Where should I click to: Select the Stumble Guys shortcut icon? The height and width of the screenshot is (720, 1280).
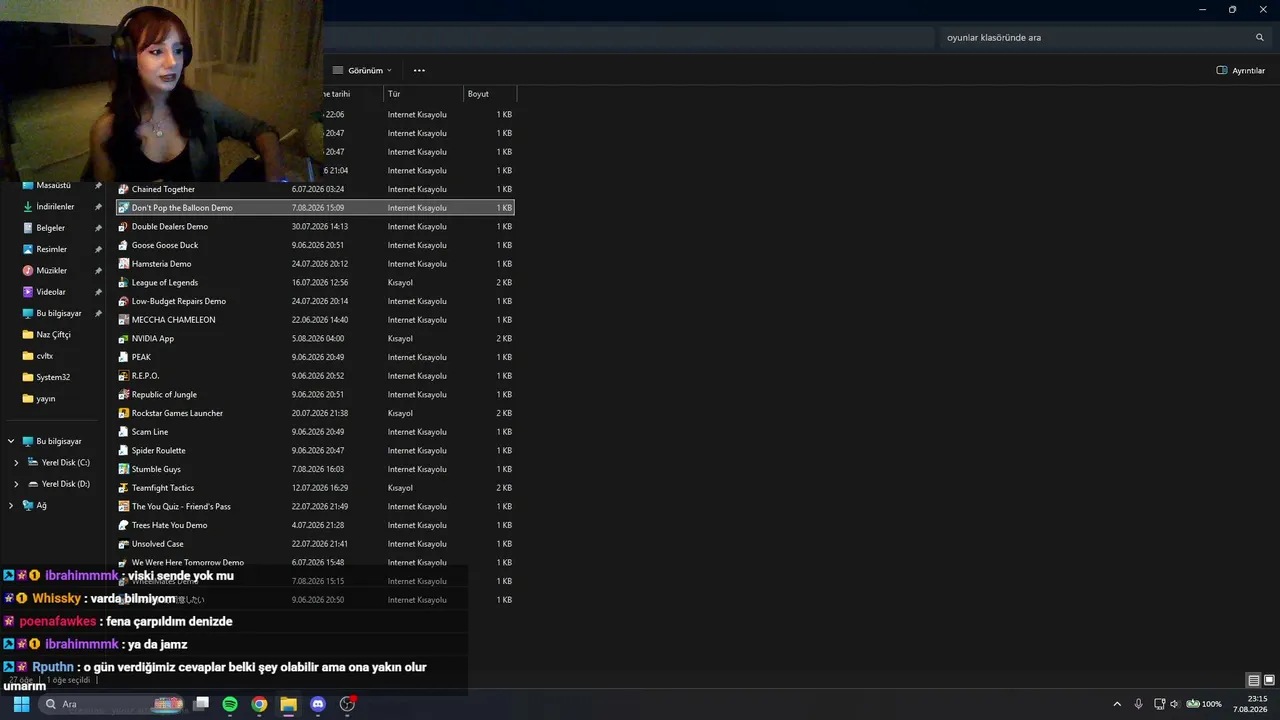pos(124,469)
